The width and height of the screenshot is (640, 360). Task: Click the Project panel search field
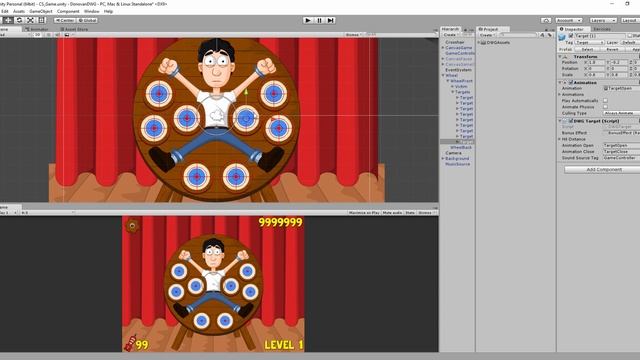coord(518,36)
